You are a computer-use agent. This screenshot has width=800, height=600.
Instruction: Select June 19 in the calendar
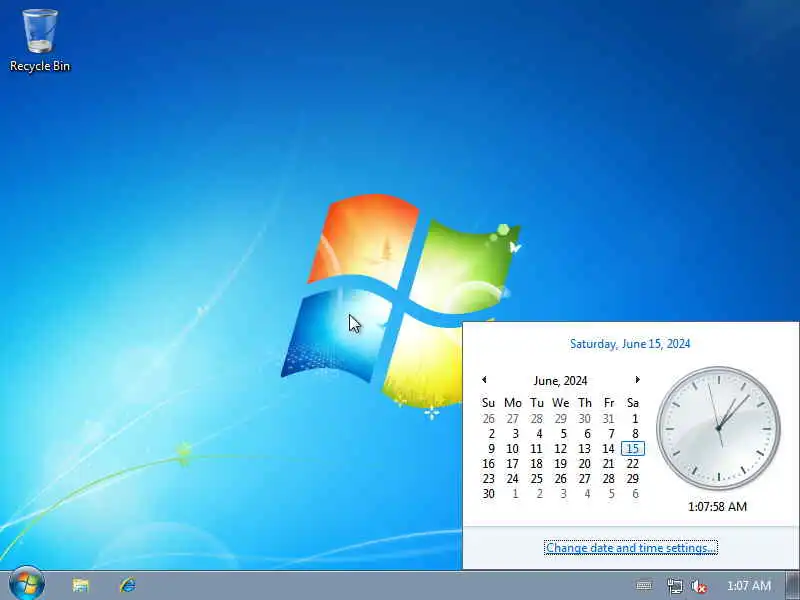[560, 463]
